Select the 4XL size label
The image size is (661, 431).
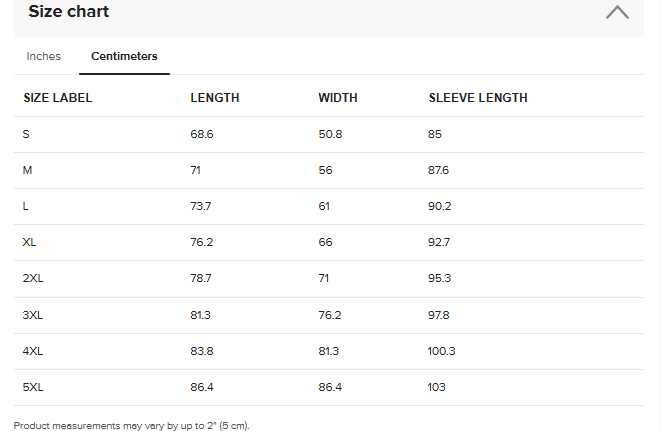[x=32, y=351]
